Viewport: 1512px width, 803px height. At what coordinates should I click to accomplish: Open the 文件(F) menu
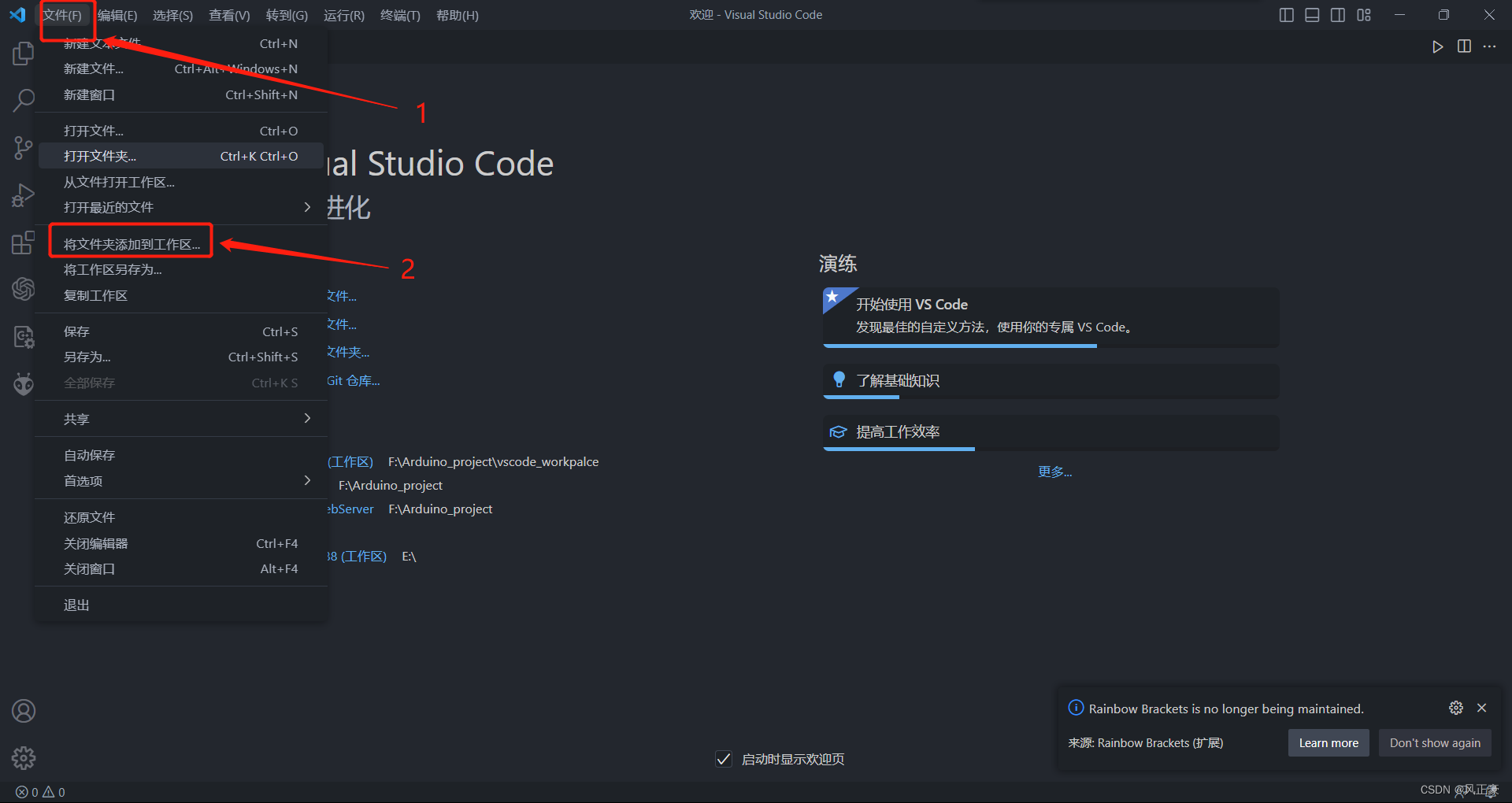point(62,16)
